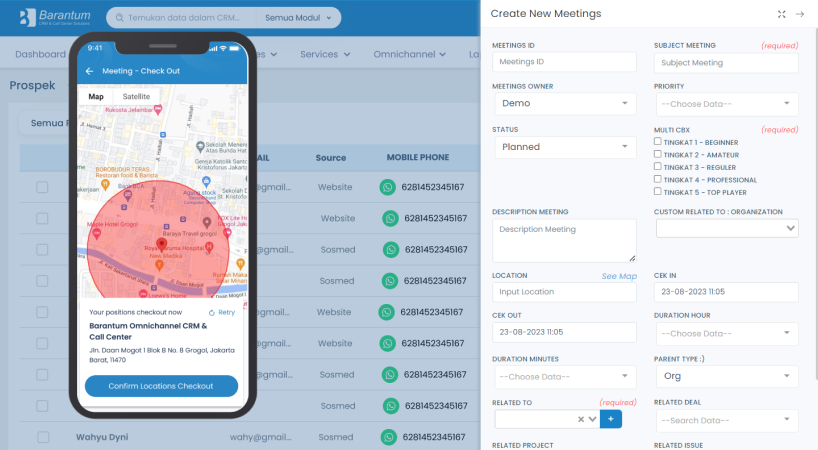Viewport: 818px width, 450px height.
Task: Open the Parent Type Org dropdown
Action: point(727,376)
